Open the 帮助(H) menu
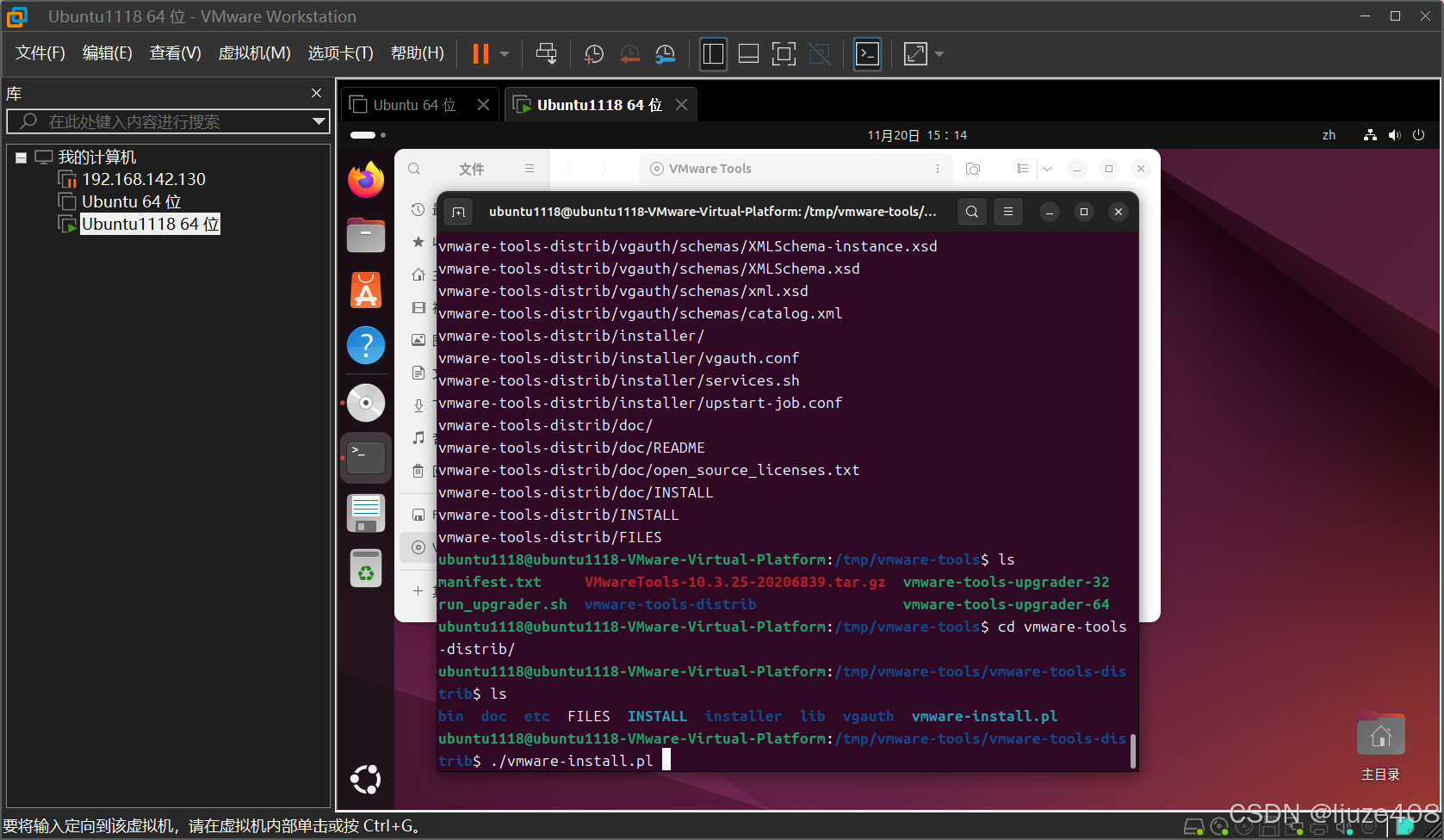1444x840 pixels. (x=418, y=53)
